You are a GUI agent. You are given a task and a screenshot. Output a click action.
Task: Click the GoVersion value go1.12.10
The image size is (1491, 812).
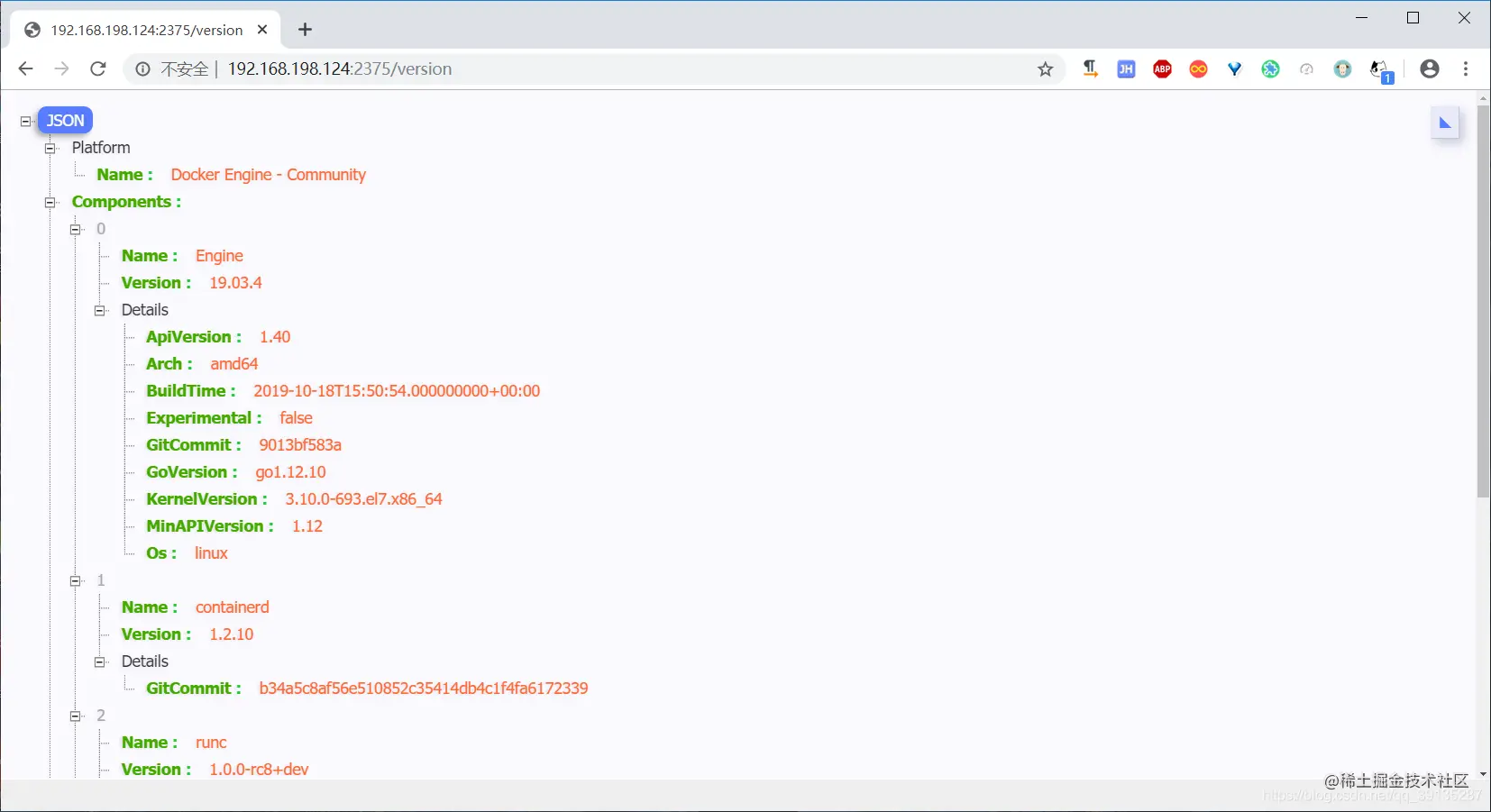(x=290, y=472)
